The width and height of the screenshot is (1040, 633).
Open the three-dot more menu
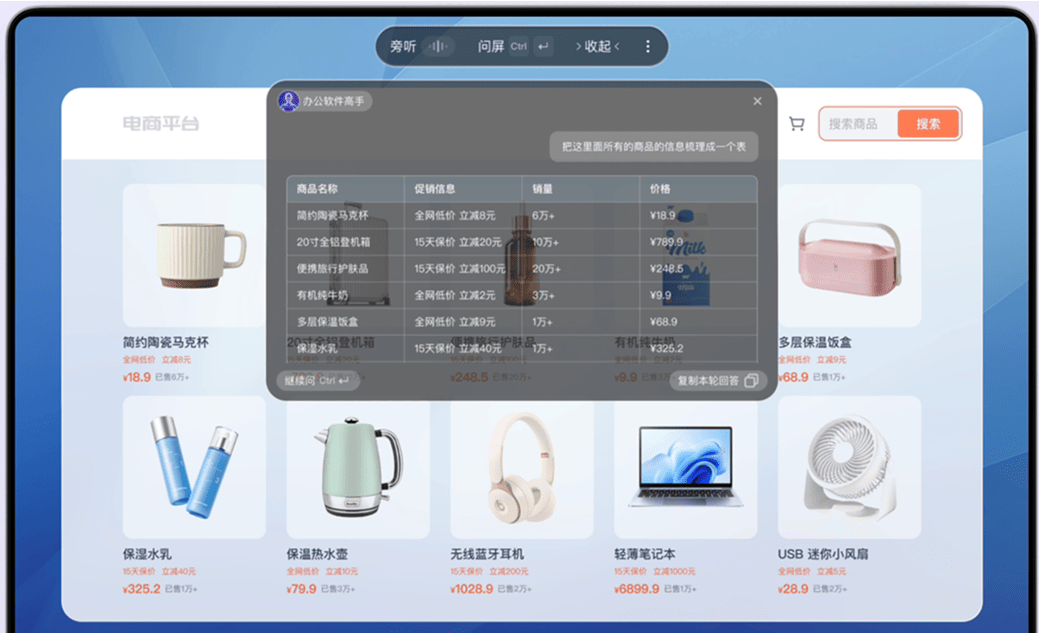pos(648,46)
